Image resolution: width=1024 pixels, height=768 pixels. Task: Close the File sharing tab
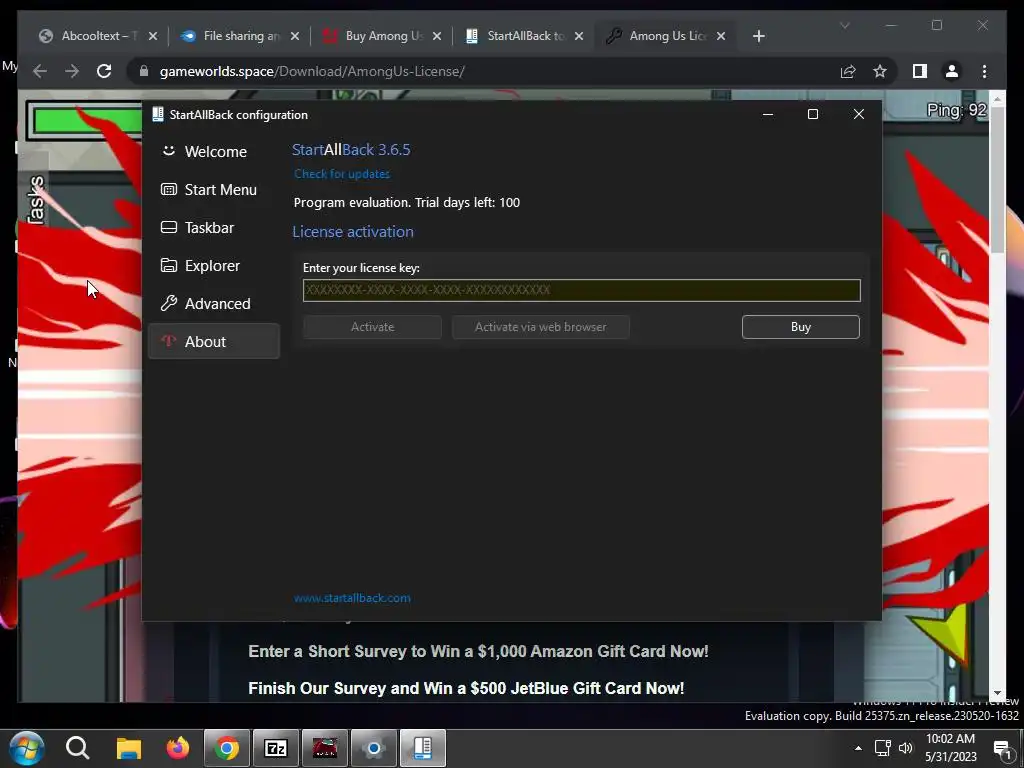click(295, 36)
